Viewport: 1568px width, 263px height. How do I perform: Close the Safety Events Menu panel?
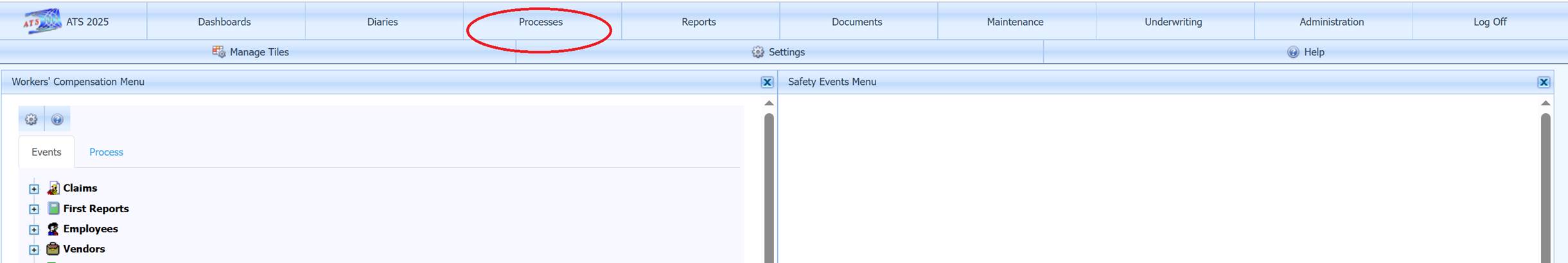[1544, 82]
